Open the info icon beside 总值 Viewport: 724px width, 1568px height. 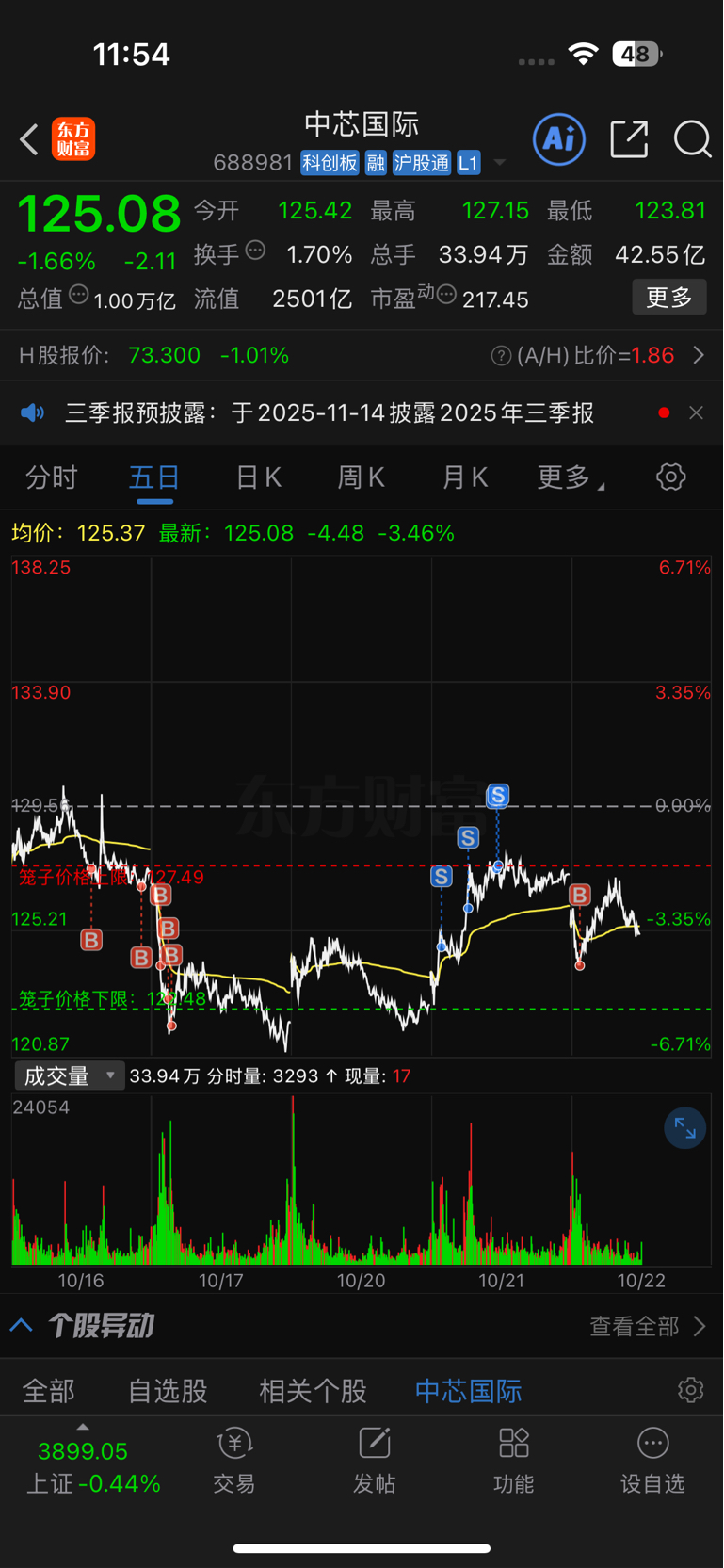[x=79, y=295]
